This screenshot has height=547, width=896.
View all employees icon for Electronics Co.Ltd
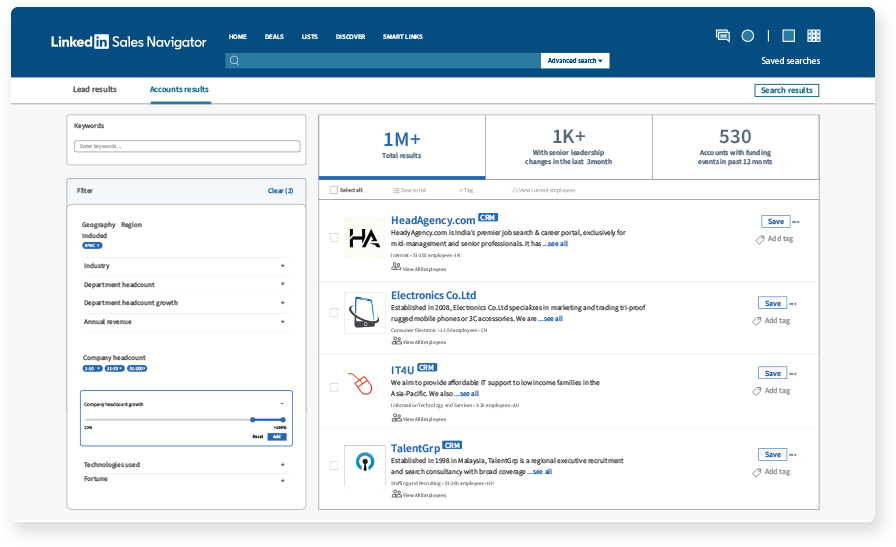tap(396, 341)
